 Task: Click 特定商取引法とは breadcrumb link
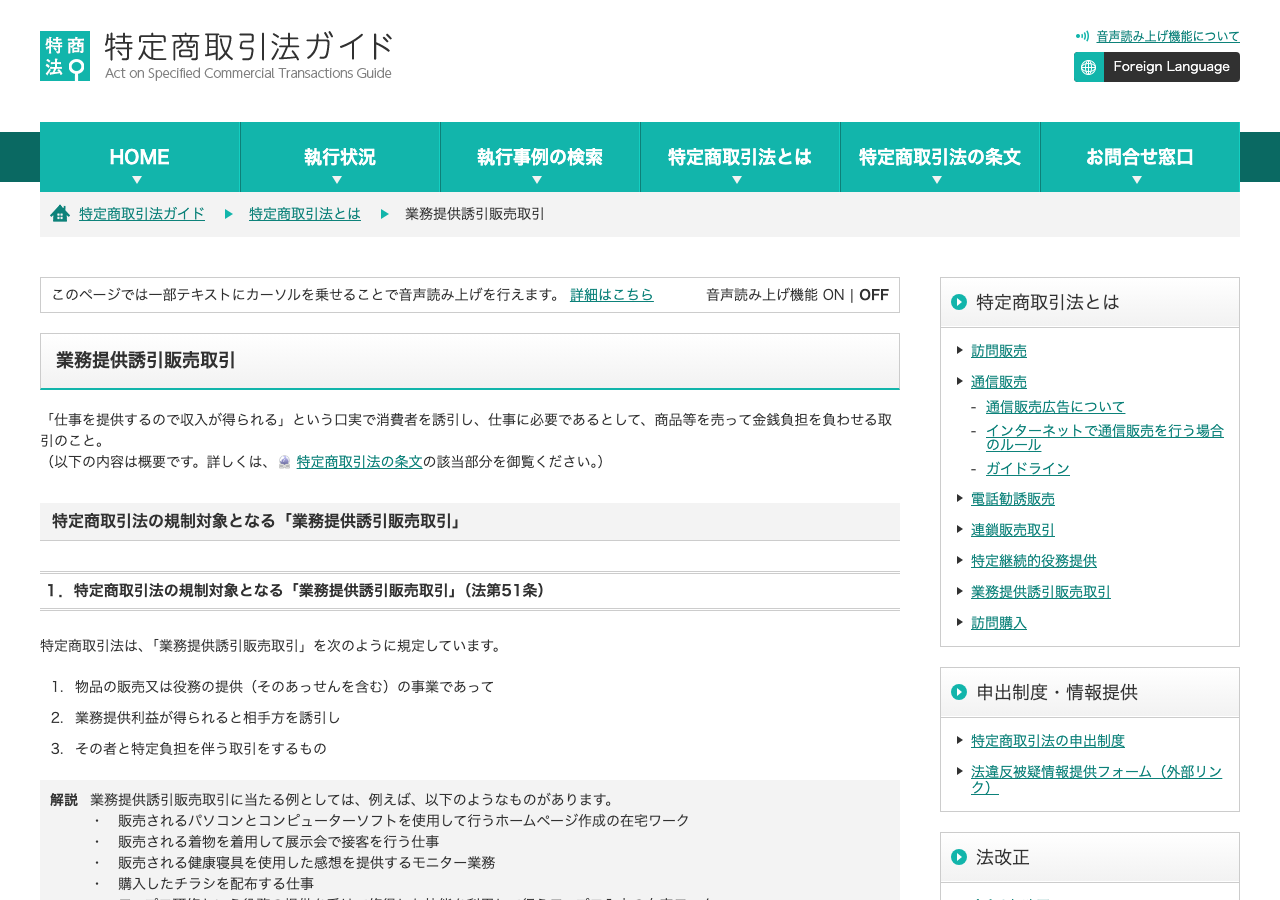coord(305,213)
